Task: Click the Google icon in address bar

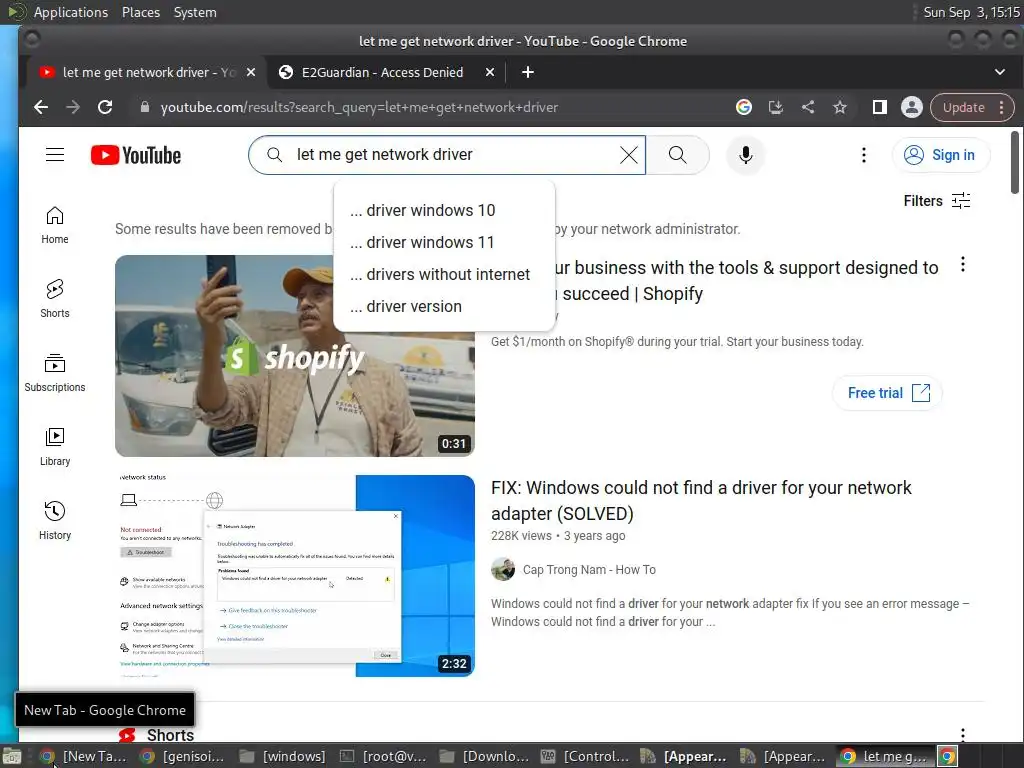Action: click(x=744, y=107)
